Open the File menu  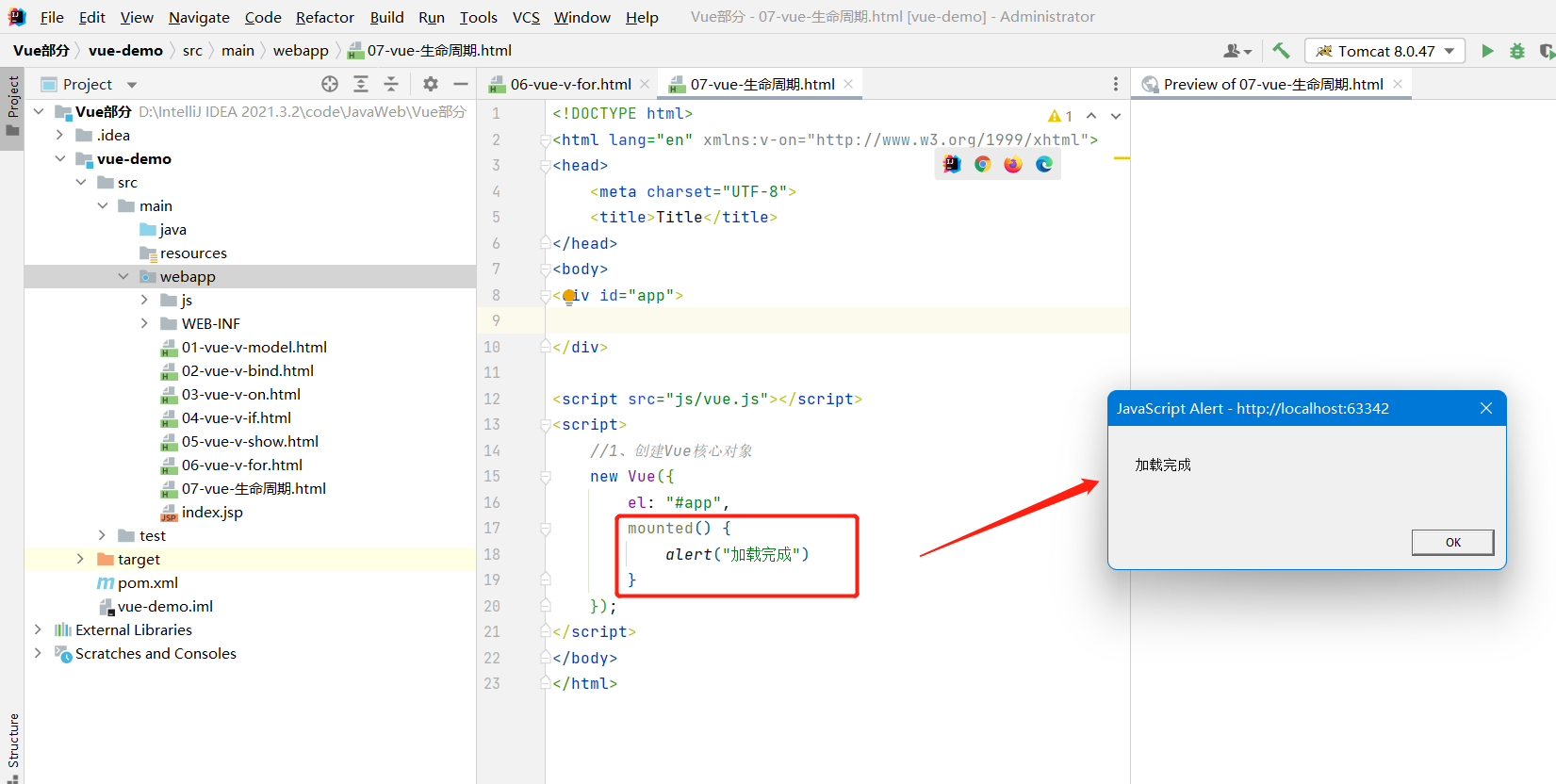point(52,17)
